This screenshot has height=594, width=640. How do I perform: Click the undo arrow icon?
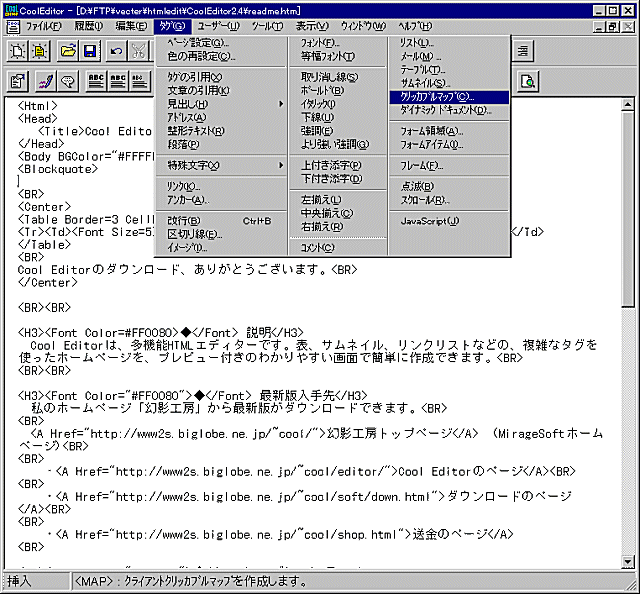tap(116, 51)
